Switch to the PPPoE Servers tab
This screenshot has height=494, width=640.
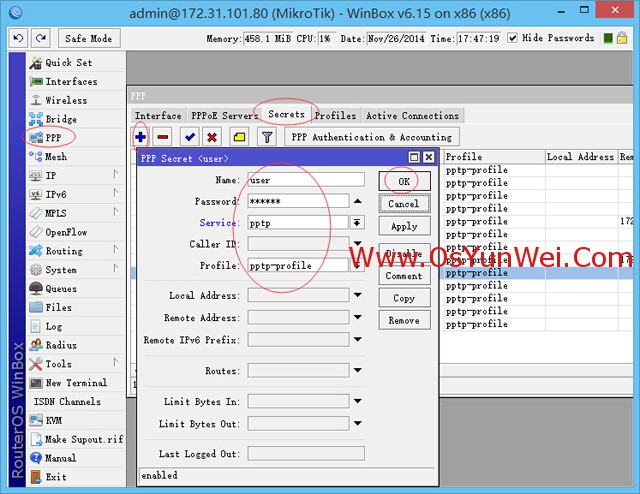[x=224, y=116]
